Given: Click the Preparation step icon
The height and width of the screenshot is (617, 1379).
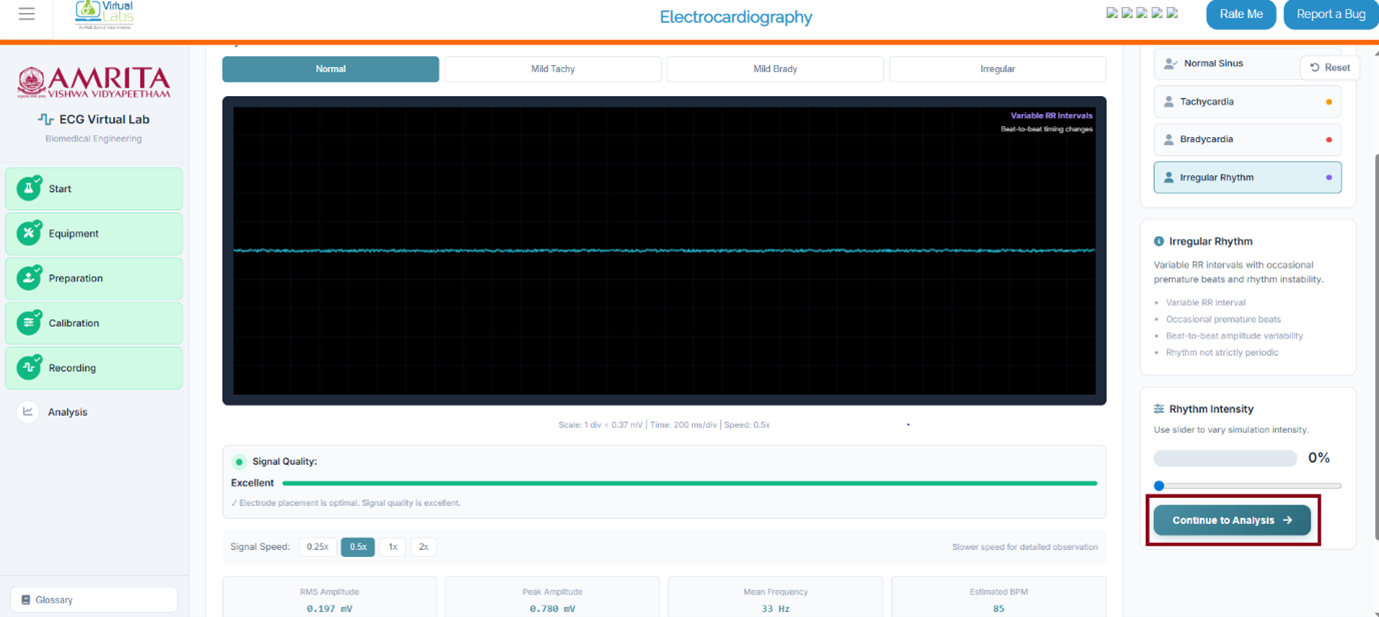Looking at the screenshot, I should [29, 278].
